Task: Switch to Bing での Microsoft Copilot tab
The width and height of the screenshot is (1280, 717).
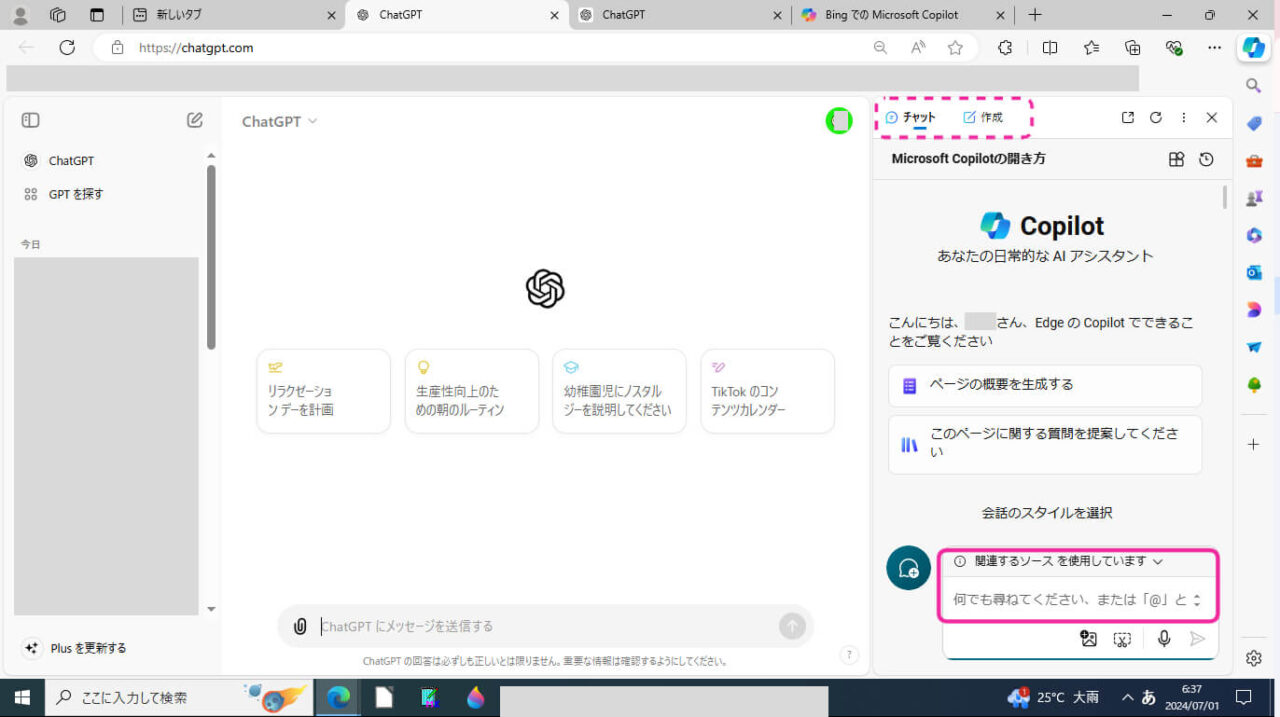Action: point(901,15)
